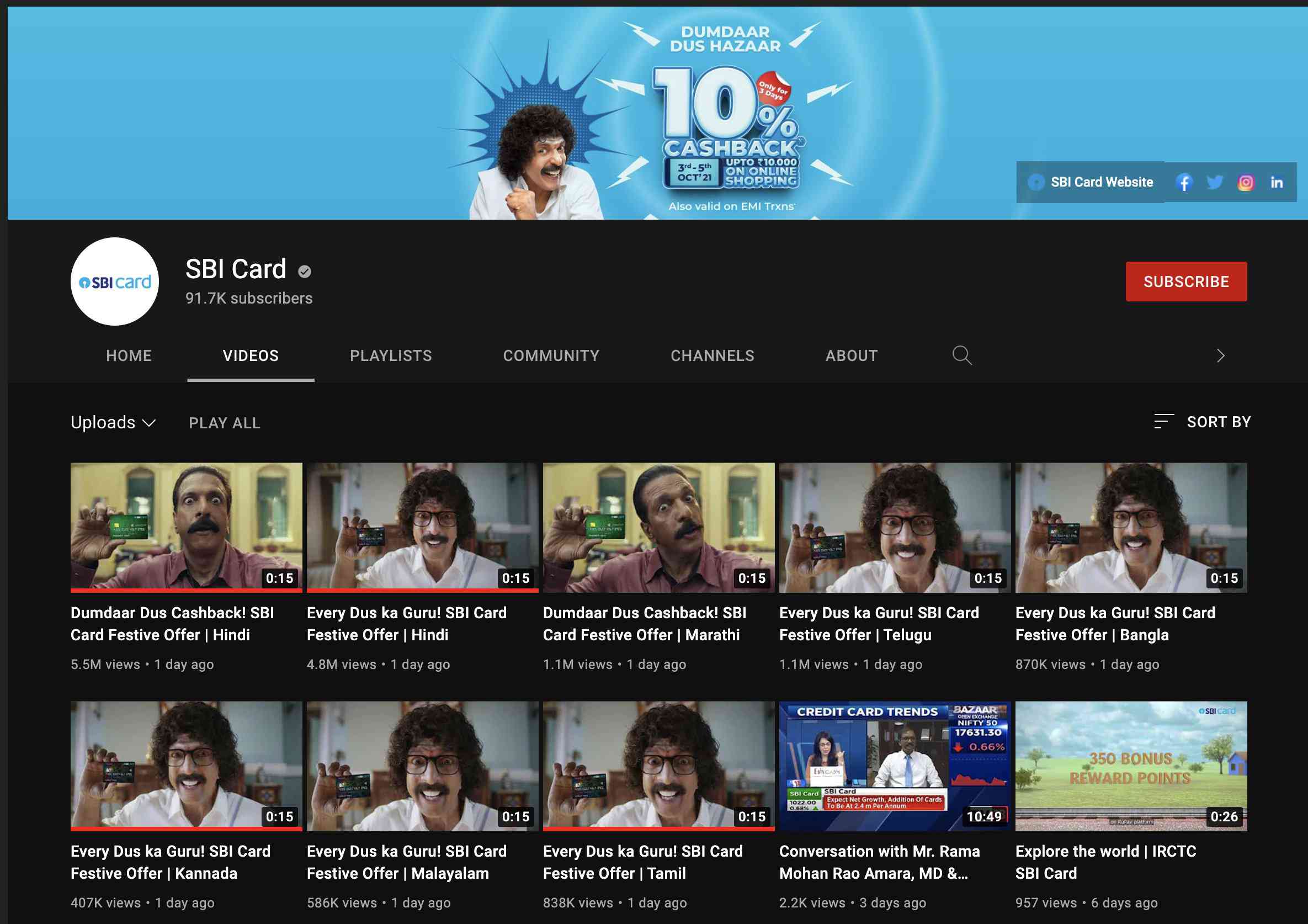The image size is (1308, 924).
Task: Click the Sort By lines icon
Action: click(1164, 422)
